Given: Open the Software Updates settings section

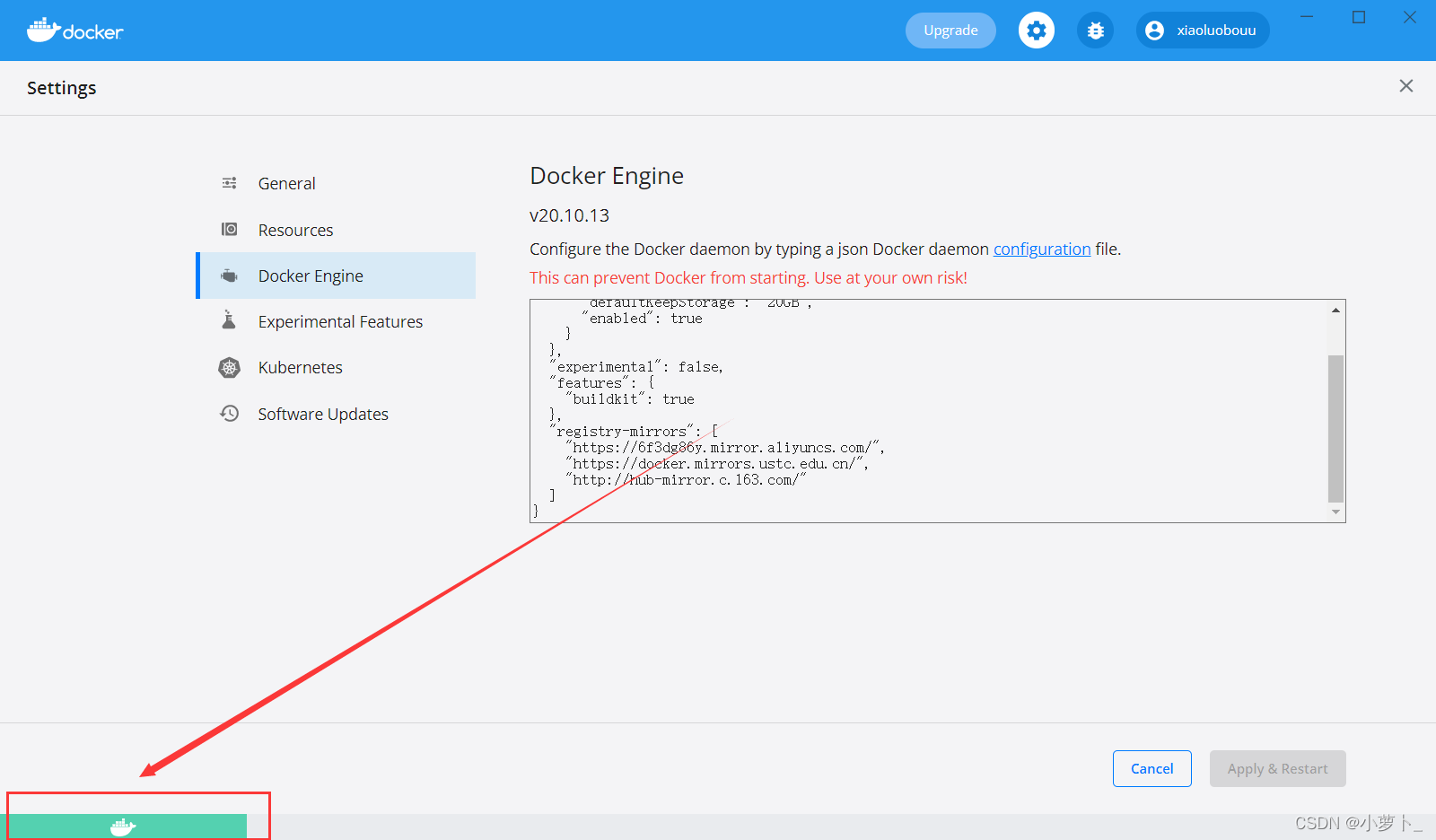Looking at the screenshot, I should 323,413.
